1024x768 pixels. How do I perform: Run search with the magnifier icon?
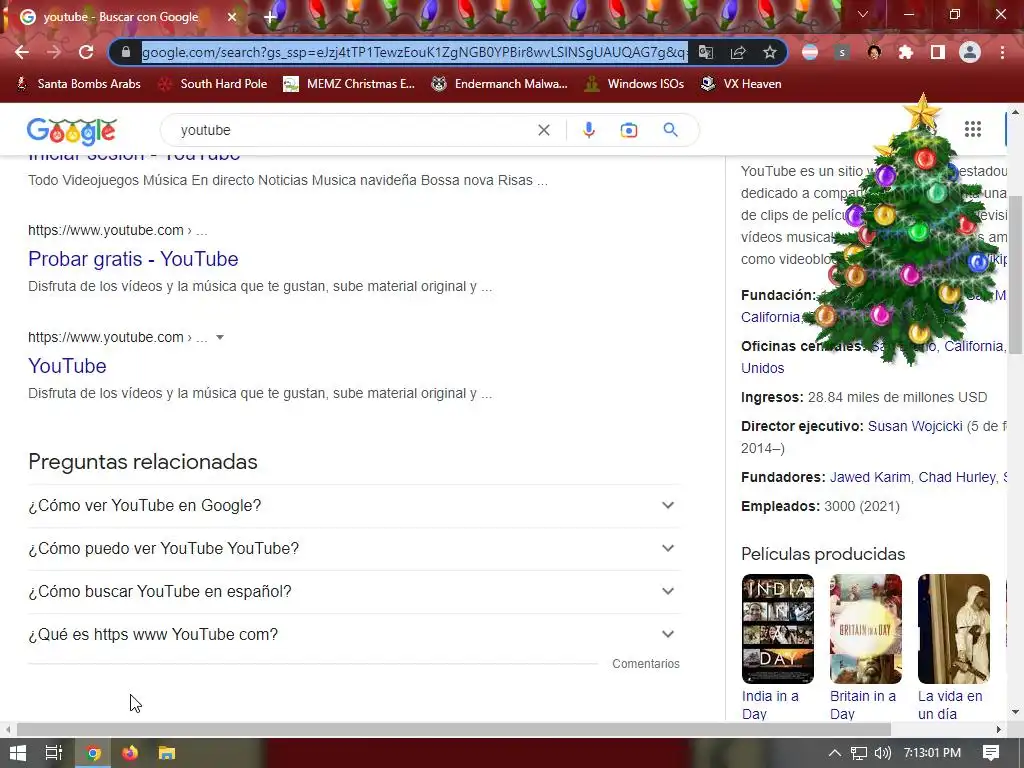pyautogui.click(x=670, y=130)
